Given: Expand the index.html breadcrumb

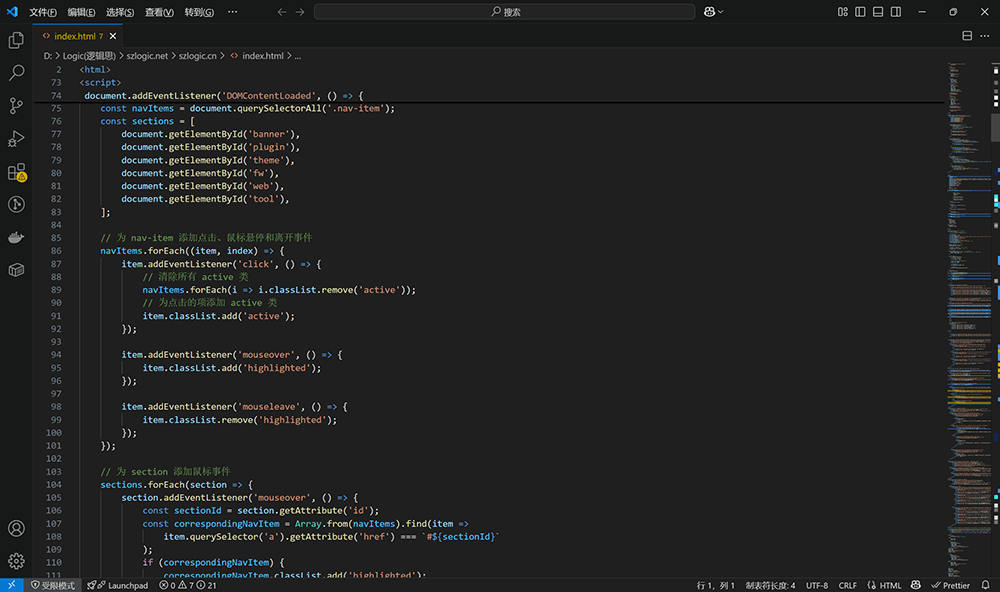Looking at the screenshot, I should [x=257, y=56].
